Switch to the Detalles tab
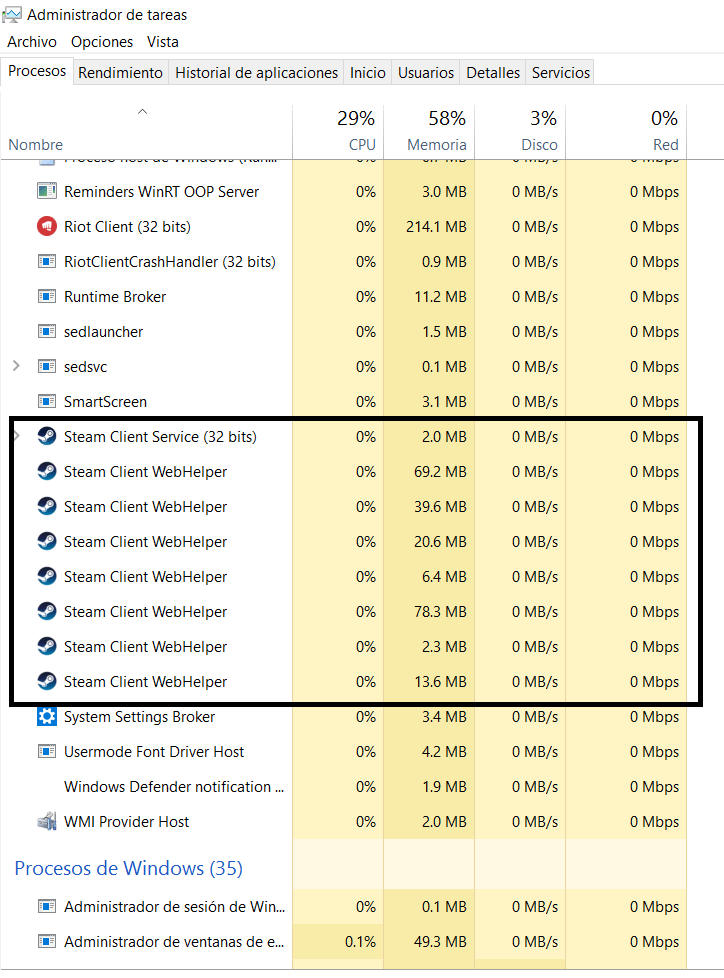724x978 pixels. [x=493, y=72]
